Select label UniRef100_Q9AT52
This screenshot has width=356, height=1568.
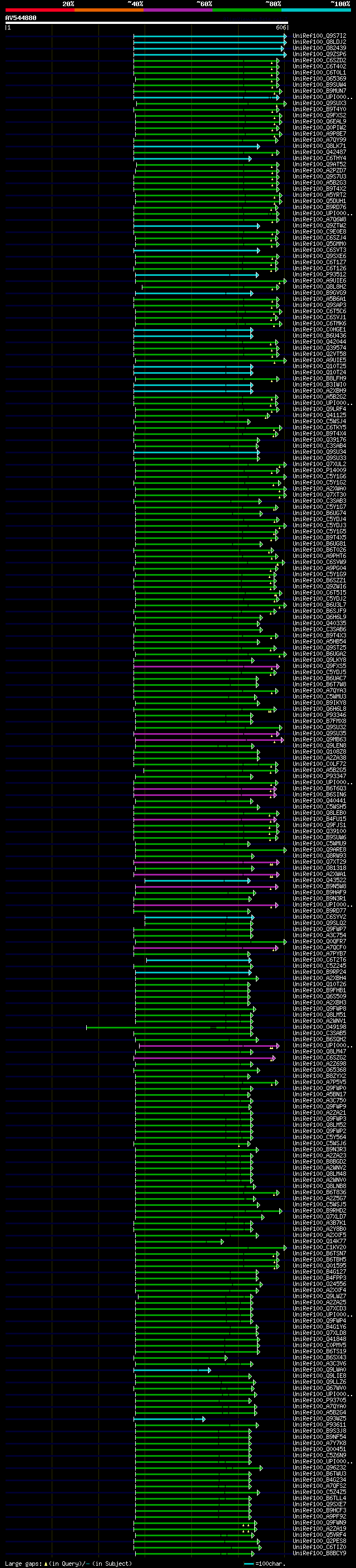(x=319, y=164)
